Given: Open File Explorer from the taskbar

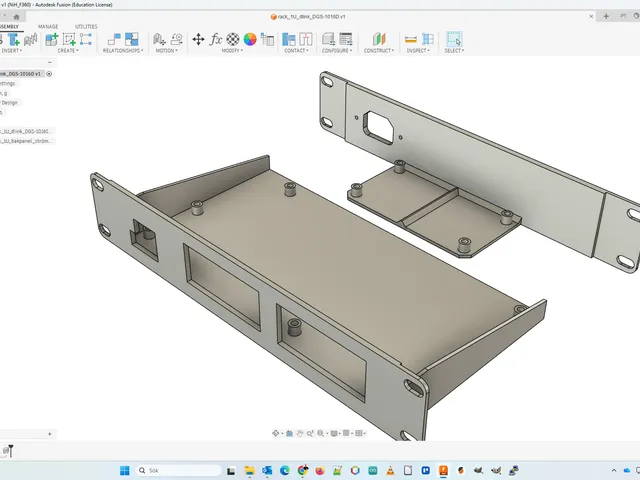Looking at the screenshot, I should click(249, 471).
